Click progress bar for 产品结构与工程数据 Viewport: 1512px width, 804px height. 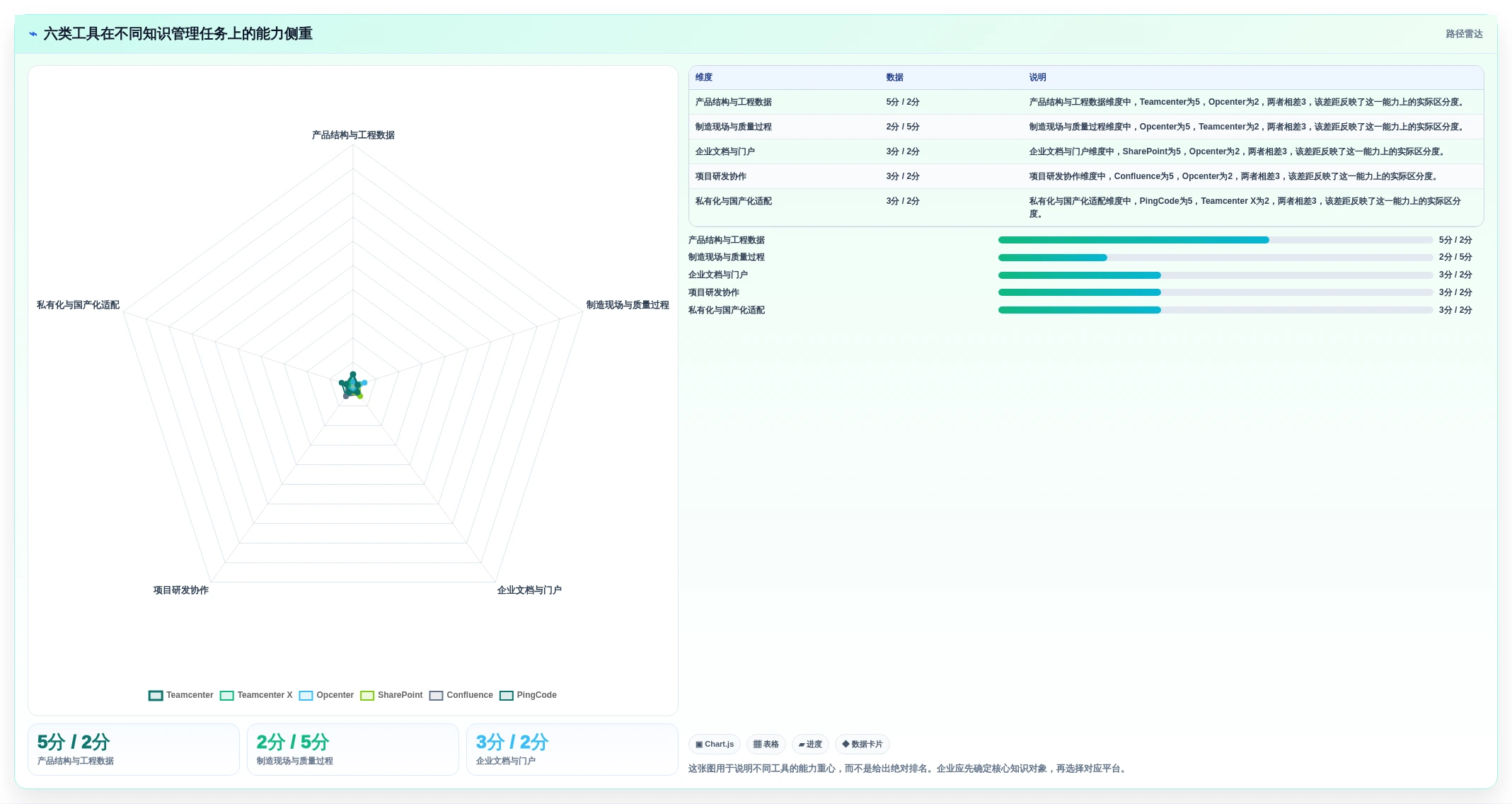1216,240
